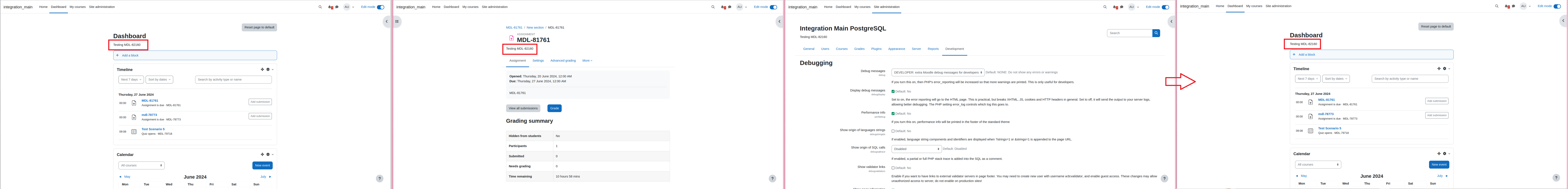
Task: Click the navbar search icon on the Debugging page
Action: pos(1105,7)
